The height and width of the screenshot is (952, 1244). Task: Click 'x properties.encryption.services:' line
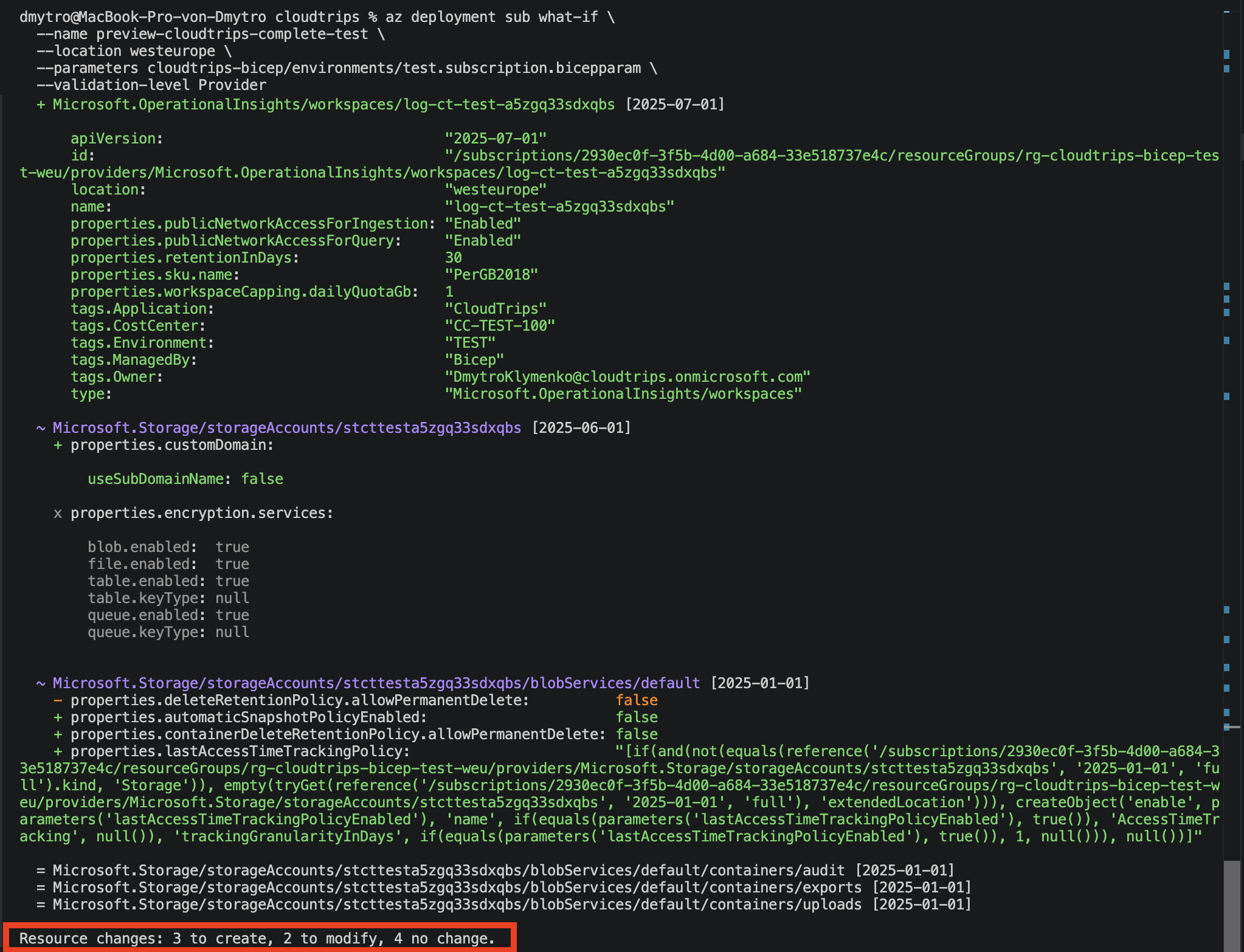pyautogui.click(x=193, y=513)
